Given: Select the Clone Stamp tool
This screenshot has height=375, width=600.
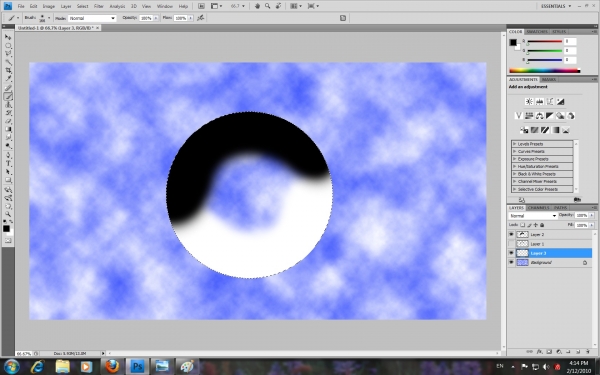Looking at the screenshot, I should [8, 105].
